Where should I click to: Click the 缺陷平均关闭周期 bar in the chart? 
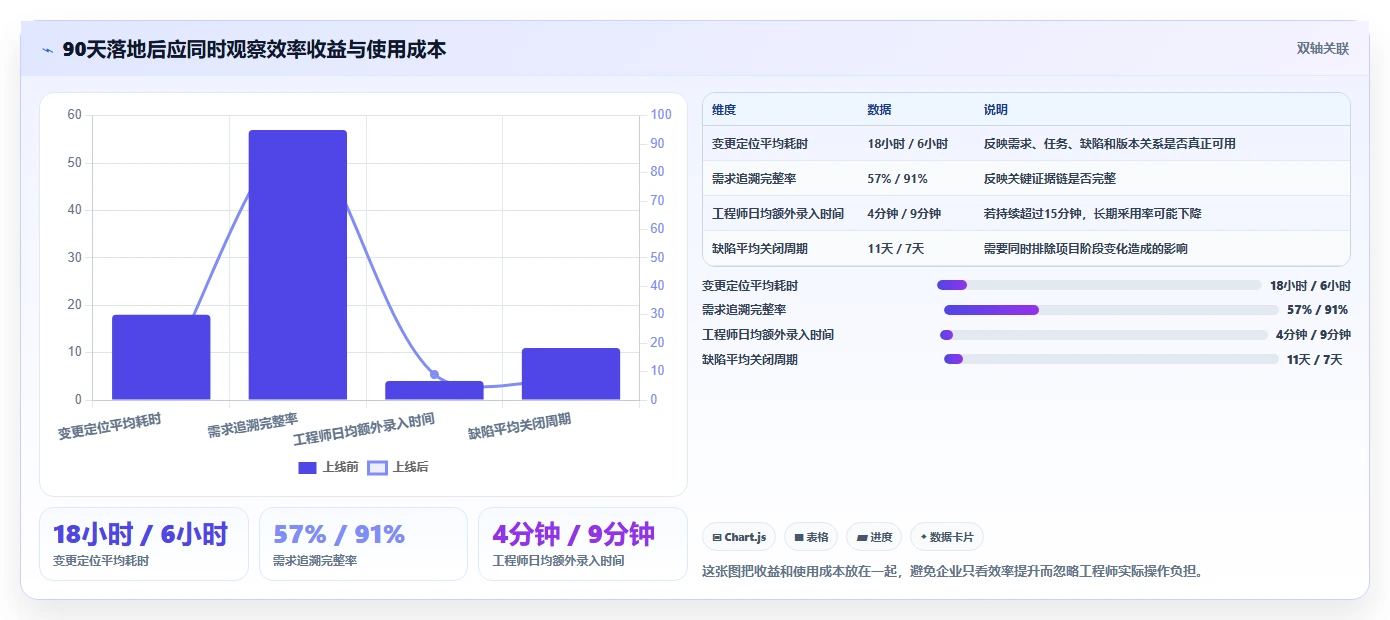(x=571, y=374)
